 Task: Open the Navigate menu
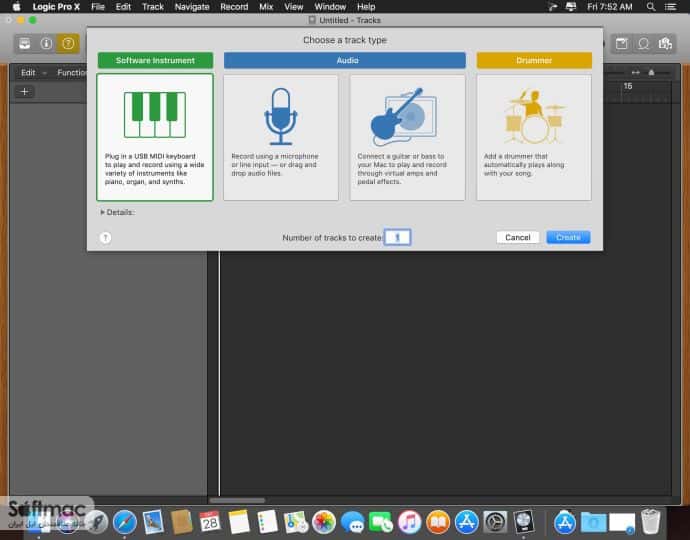pyautogui.click(x=192, y=7)
